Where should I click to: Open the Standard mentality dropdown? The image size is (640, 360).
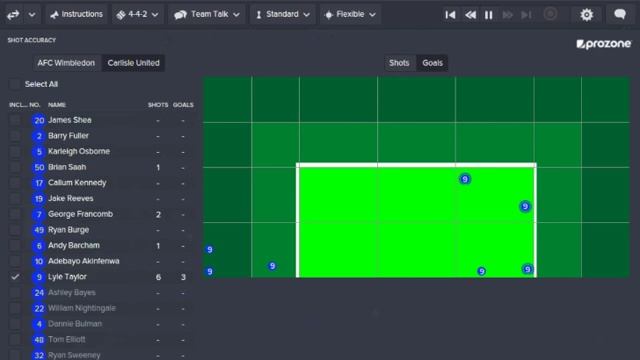point(282,14)
